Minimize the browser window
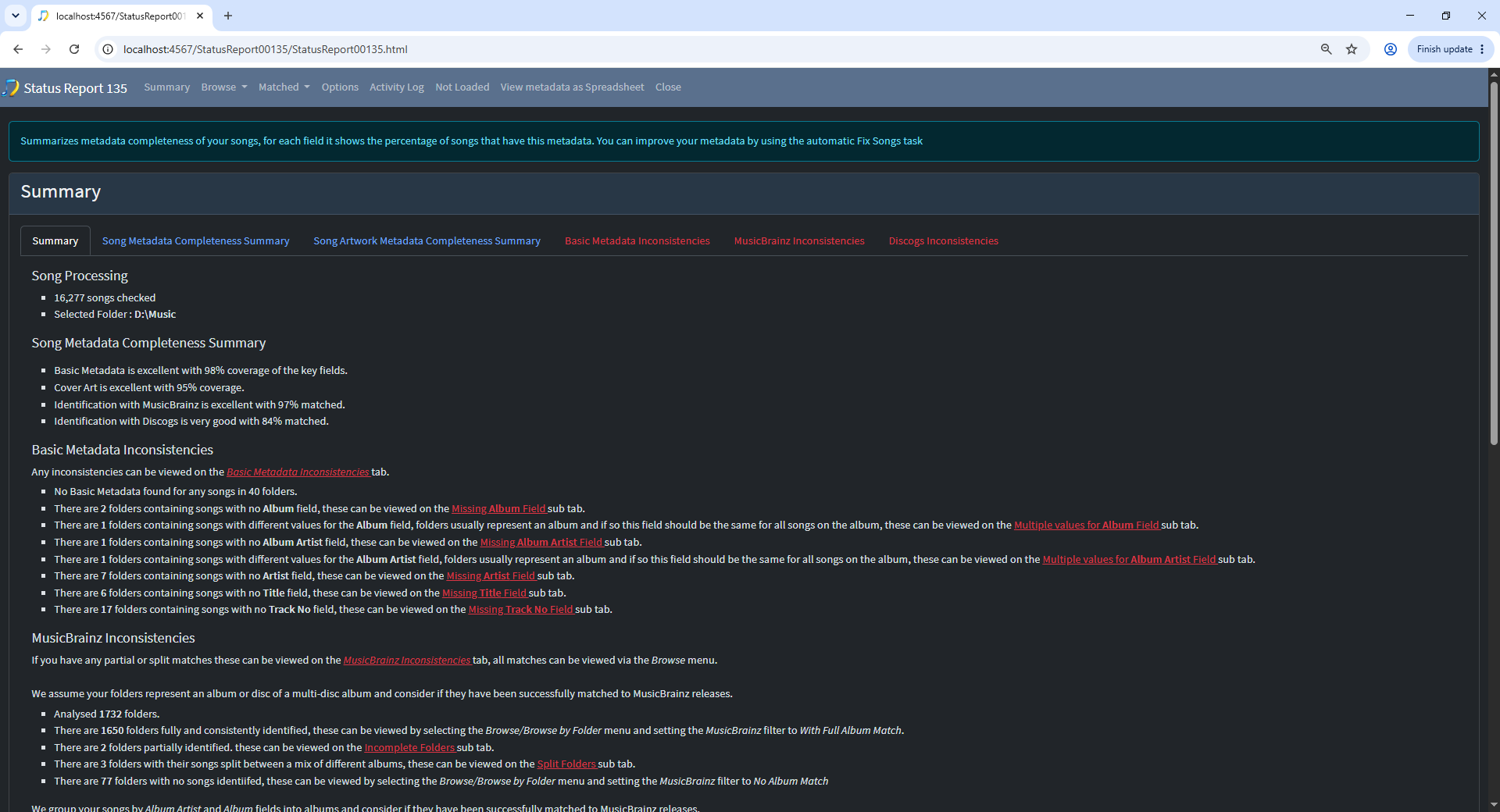This screenshot has width=1500, height=812. [1410, 16]
